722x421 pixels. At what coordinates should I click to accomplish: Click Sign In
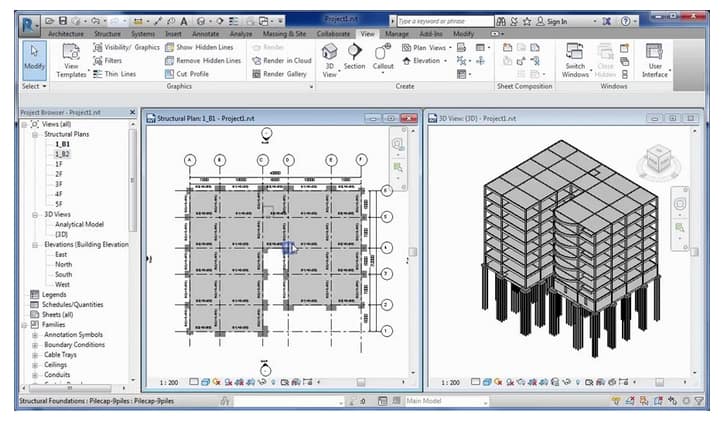(552, 21)
